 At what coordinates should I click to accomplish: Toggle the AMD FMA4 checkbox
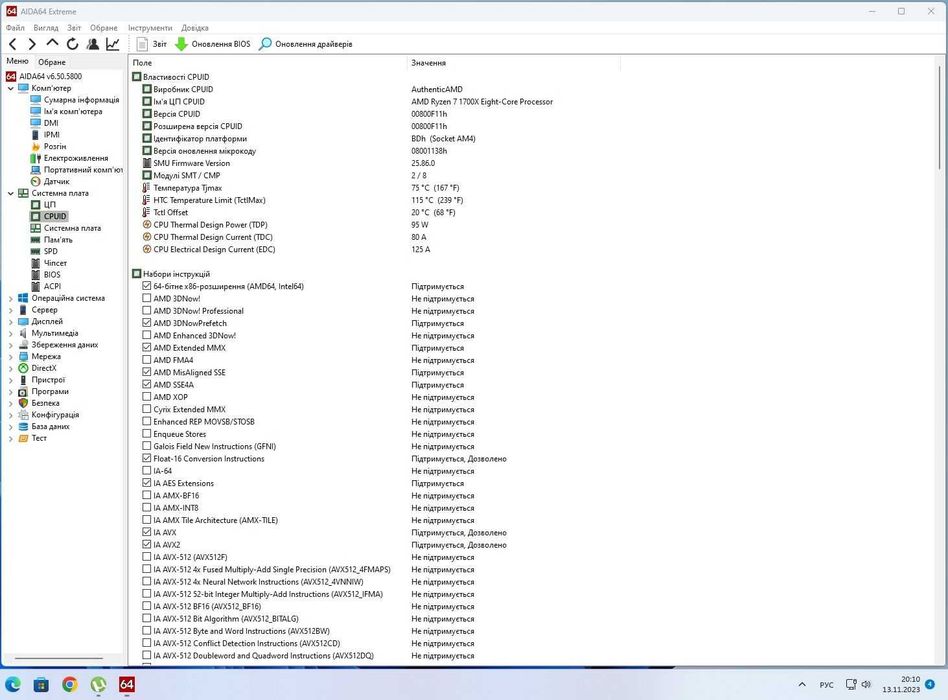[x=147, y=360]
